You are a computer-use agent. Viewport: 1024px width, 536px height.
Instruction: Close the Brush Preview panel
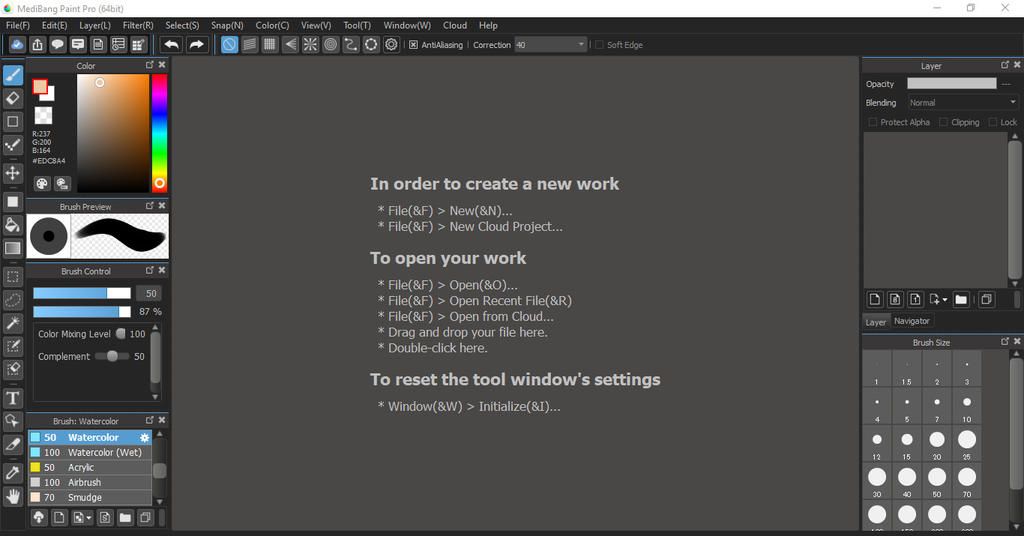(x=162, y=206)
